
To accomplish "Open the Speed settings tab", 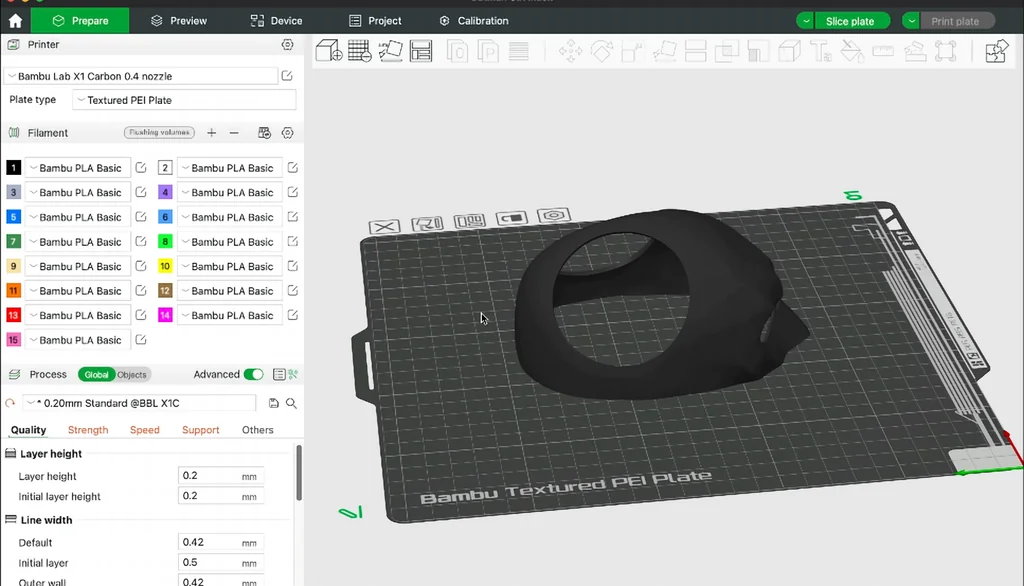I will click(144, 430).
